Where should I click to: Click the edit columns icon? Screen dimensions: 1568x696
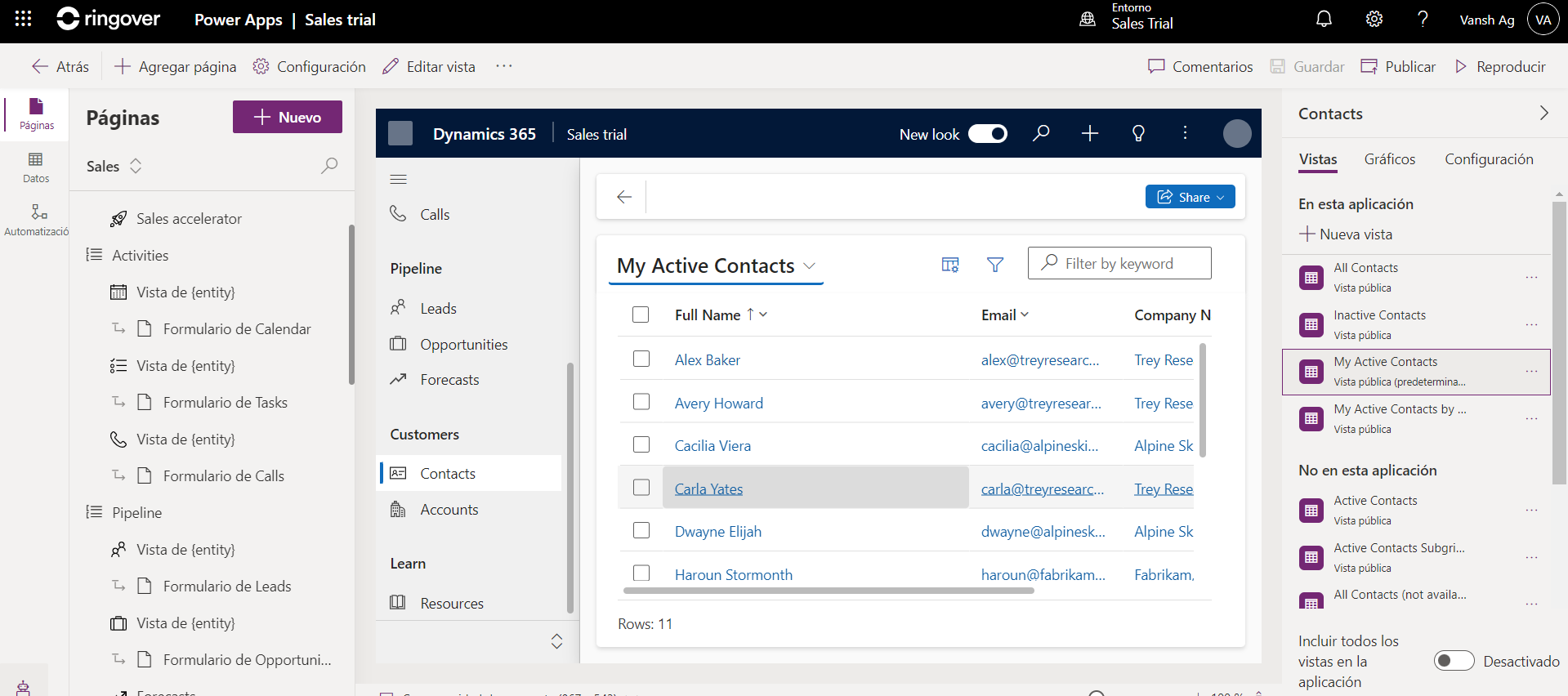pyautogui.click(x=950, y=264)
